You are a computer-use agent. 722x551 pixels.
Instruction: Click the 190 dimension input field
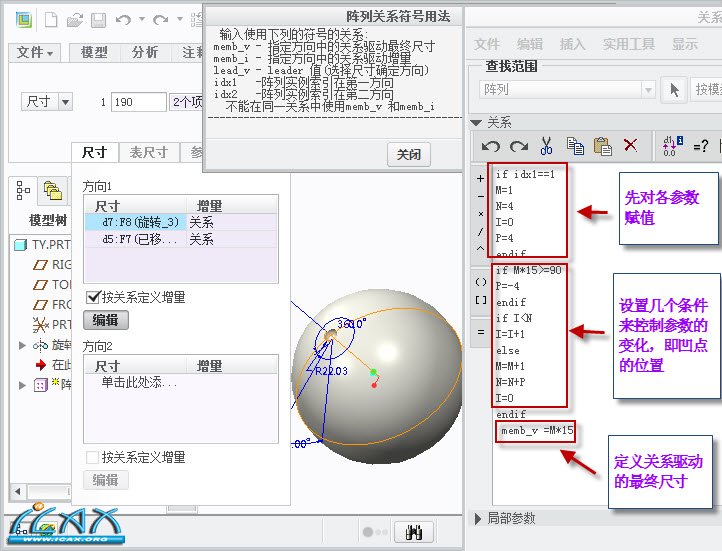coord(139,102)
